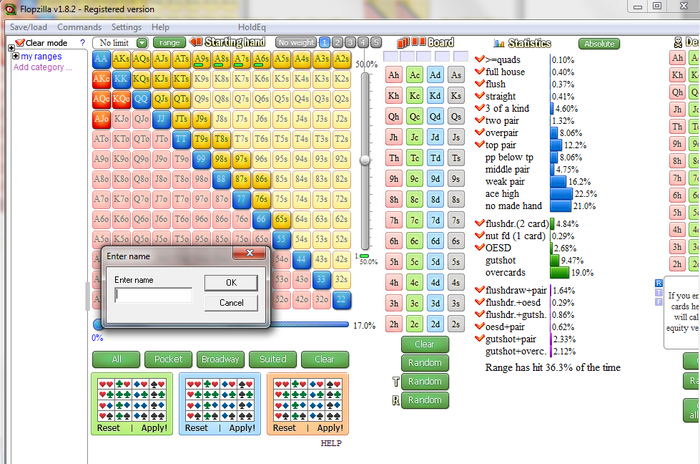Pick the Qd card for the board

[x=435, y=117]
